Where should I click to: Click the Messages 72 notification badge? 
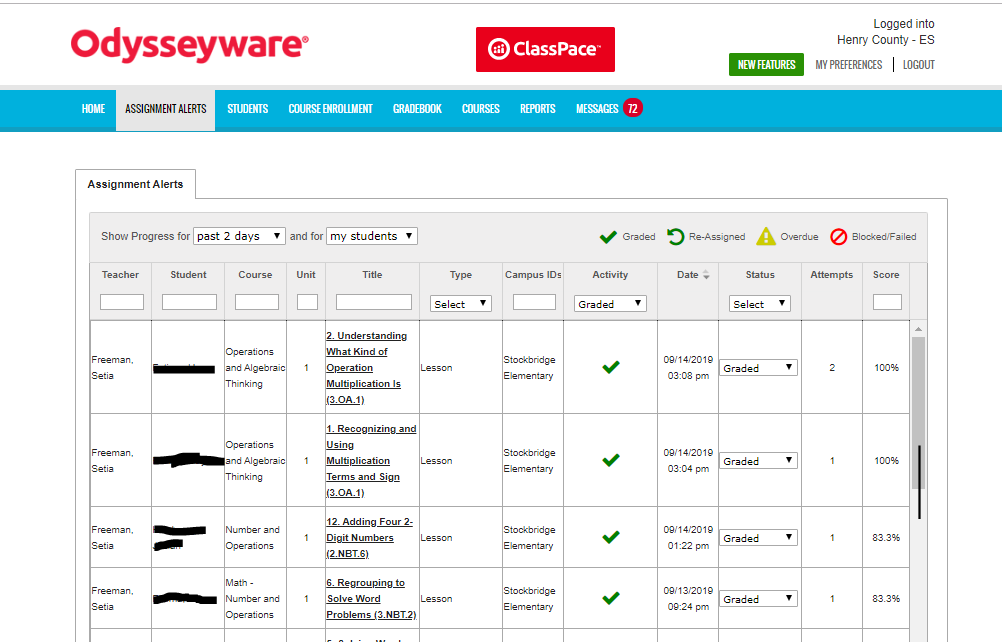(633, 109)
